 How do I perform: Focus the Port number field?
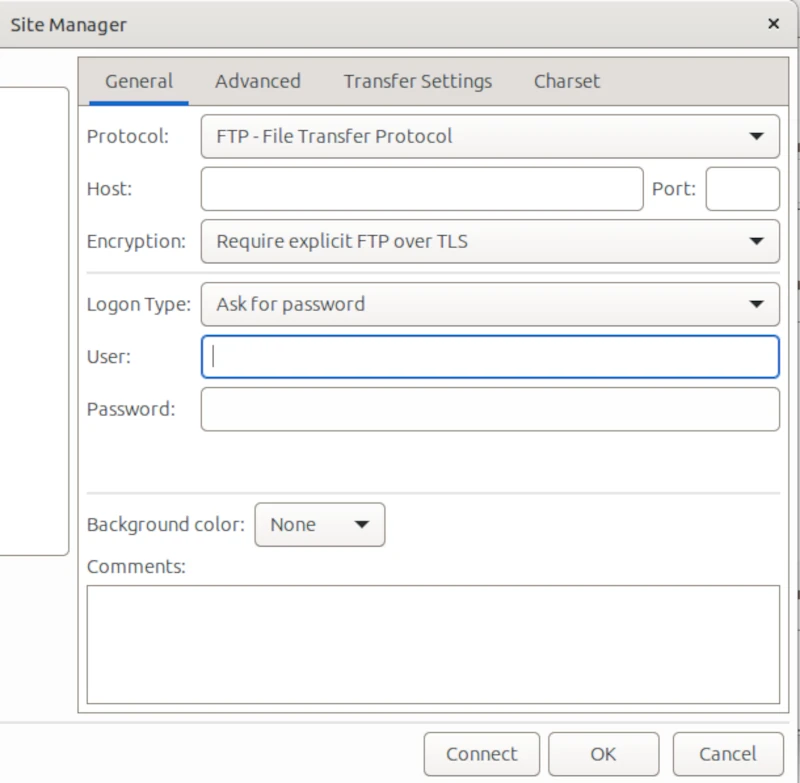[x=742, y=189]
